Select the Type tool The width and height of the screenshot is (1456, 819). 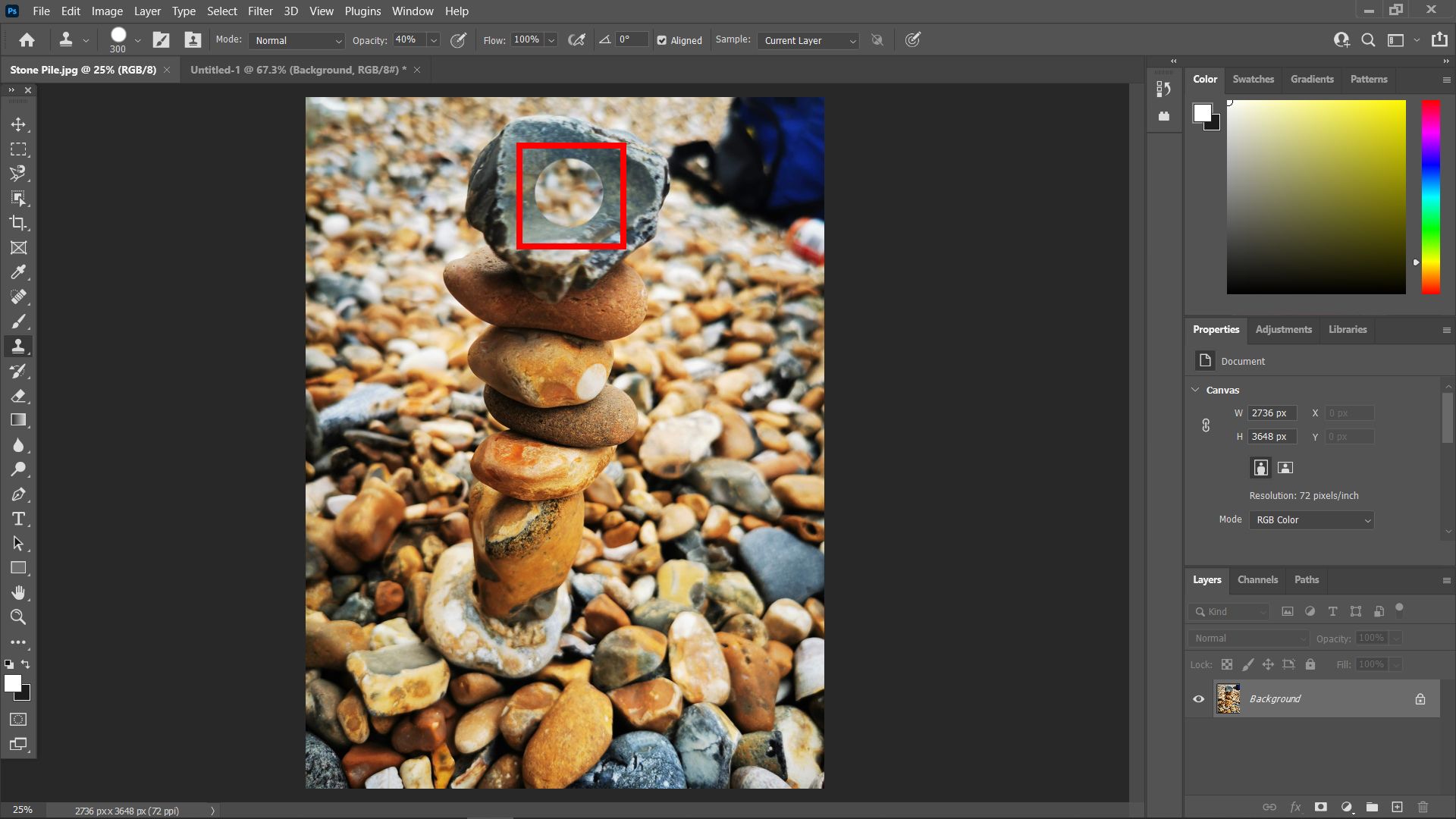(18, 518)
